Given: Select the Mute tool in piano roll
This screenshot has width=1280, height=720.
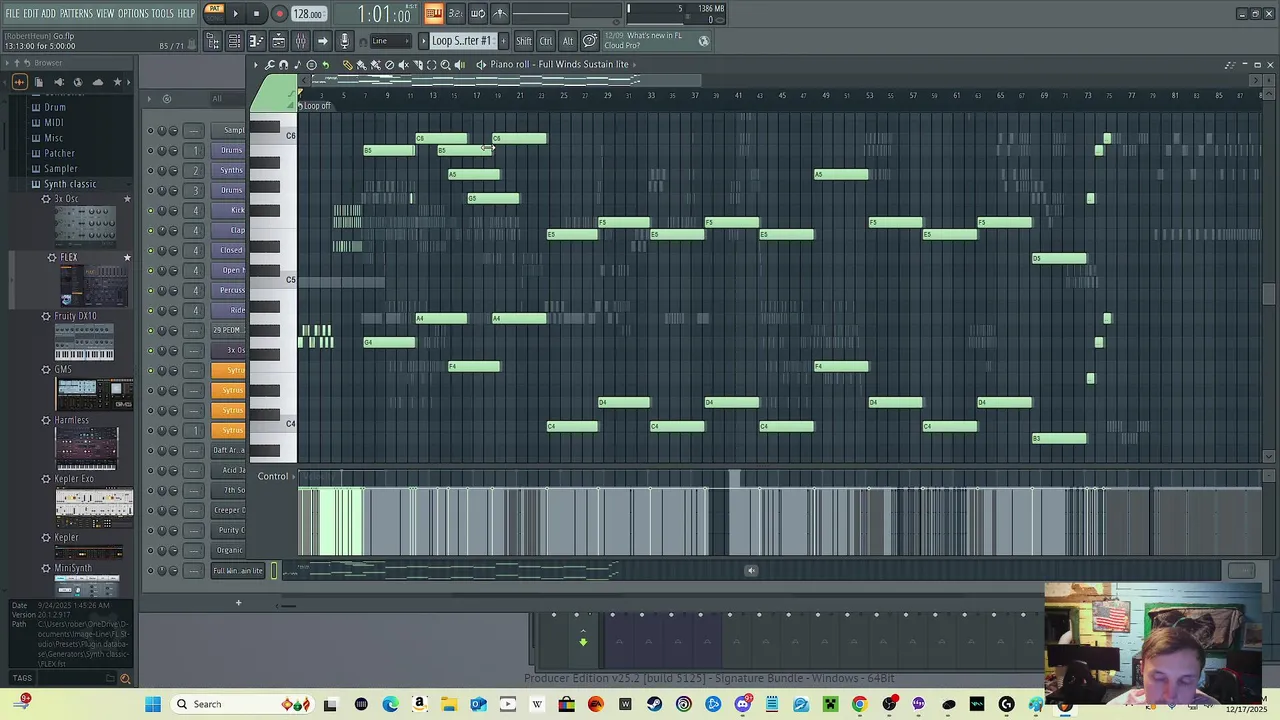Looking at the screenshot, I should coord(403,64).
